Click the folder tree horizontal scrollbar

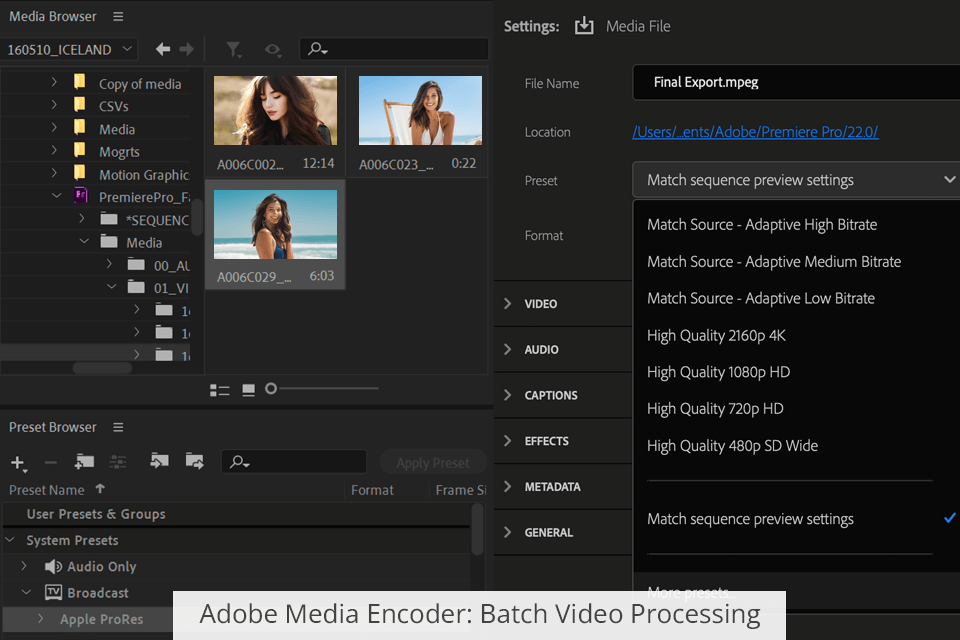click(102, 368)
